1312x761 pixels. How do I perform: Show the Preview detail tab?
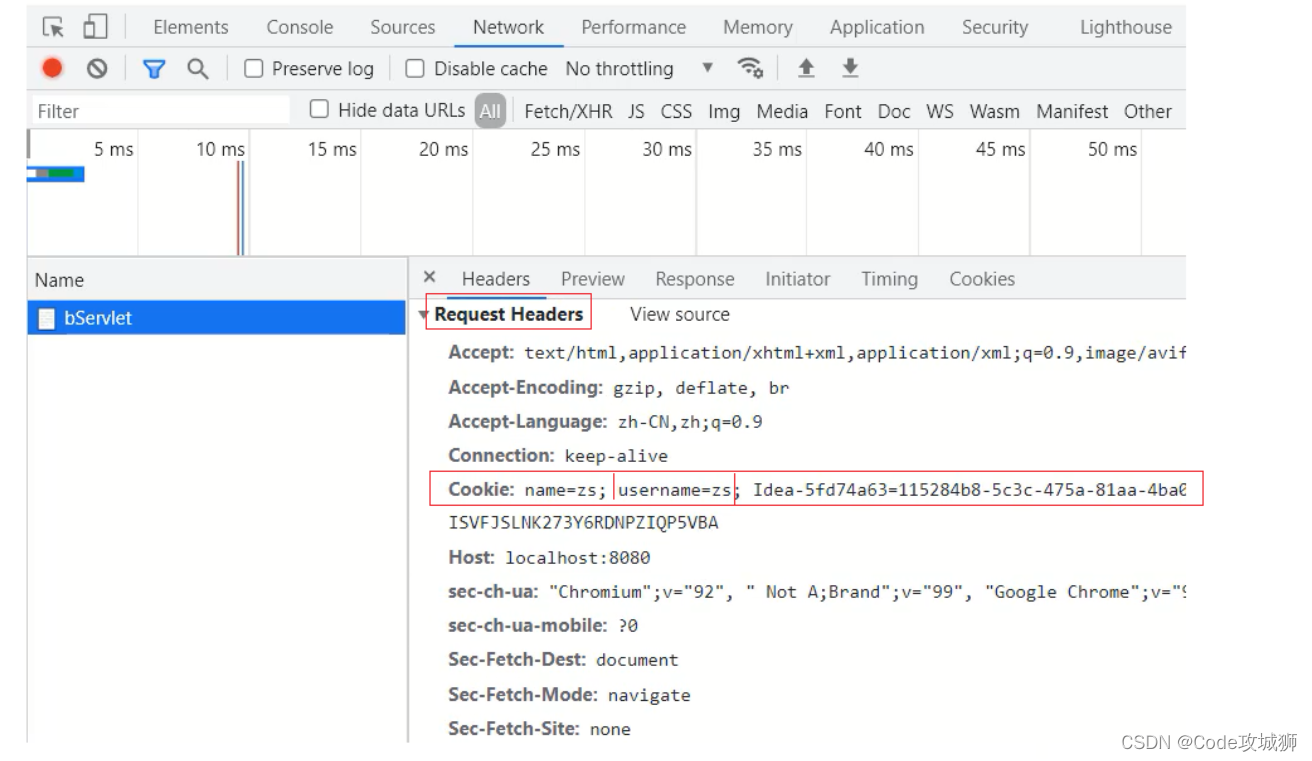point(592,279)
